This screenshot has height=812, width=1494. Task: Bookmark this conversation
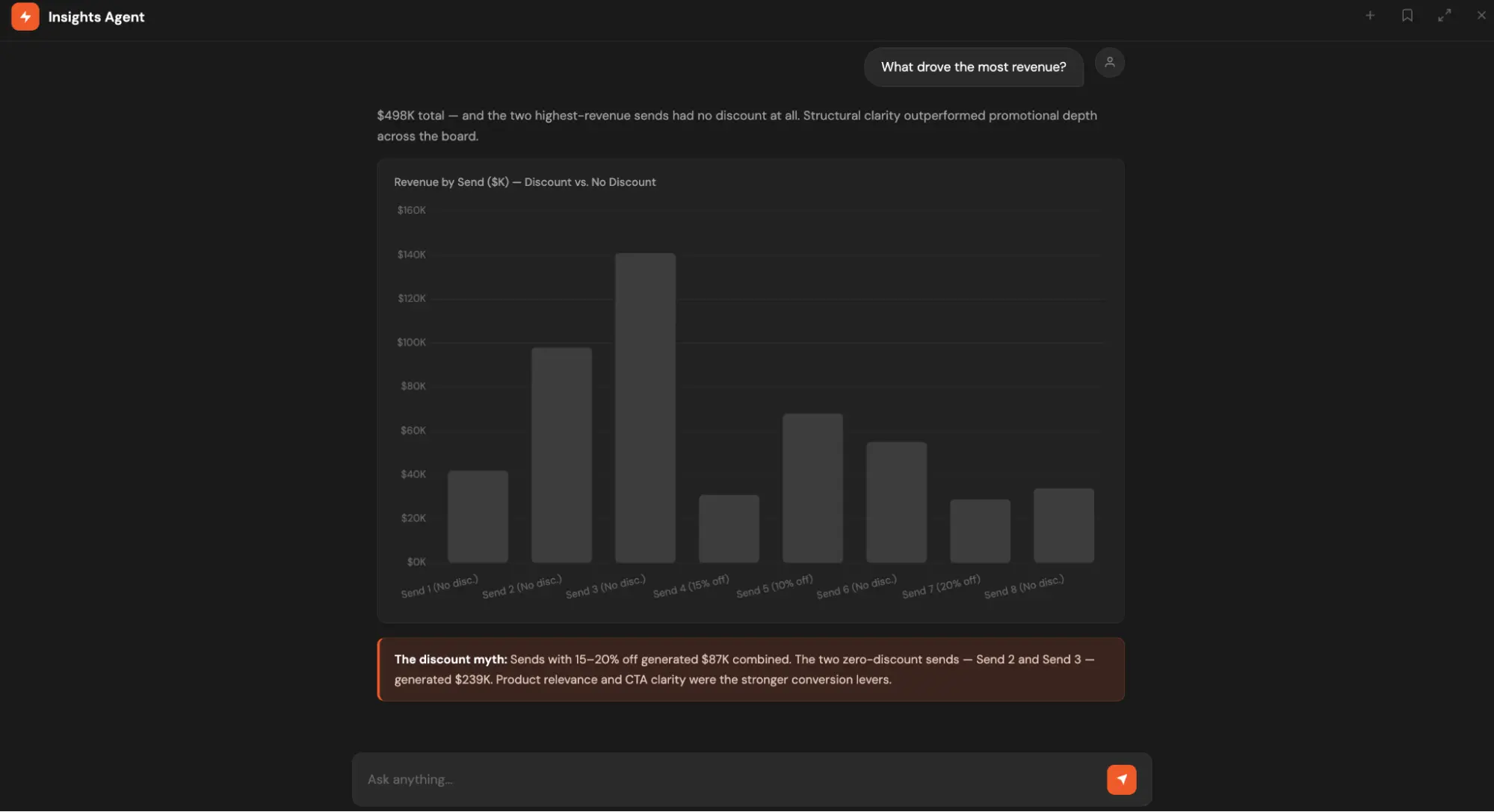pos(1407,16)
